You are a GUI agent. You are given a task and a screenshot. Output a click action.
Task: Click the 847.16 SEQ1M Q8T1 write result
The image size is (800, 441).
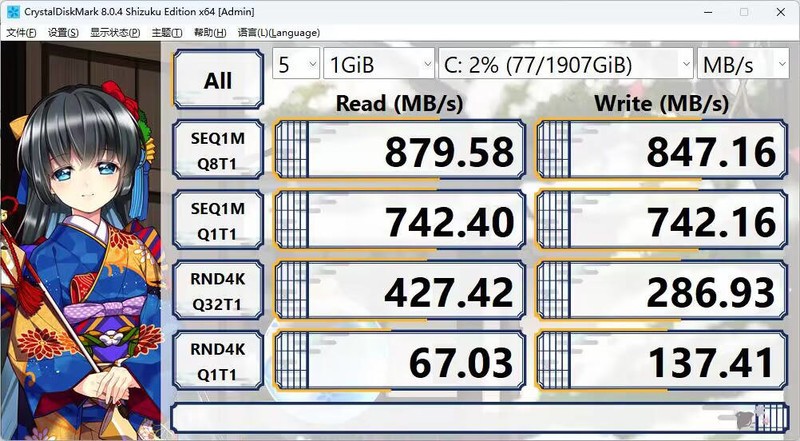(662, 150)
